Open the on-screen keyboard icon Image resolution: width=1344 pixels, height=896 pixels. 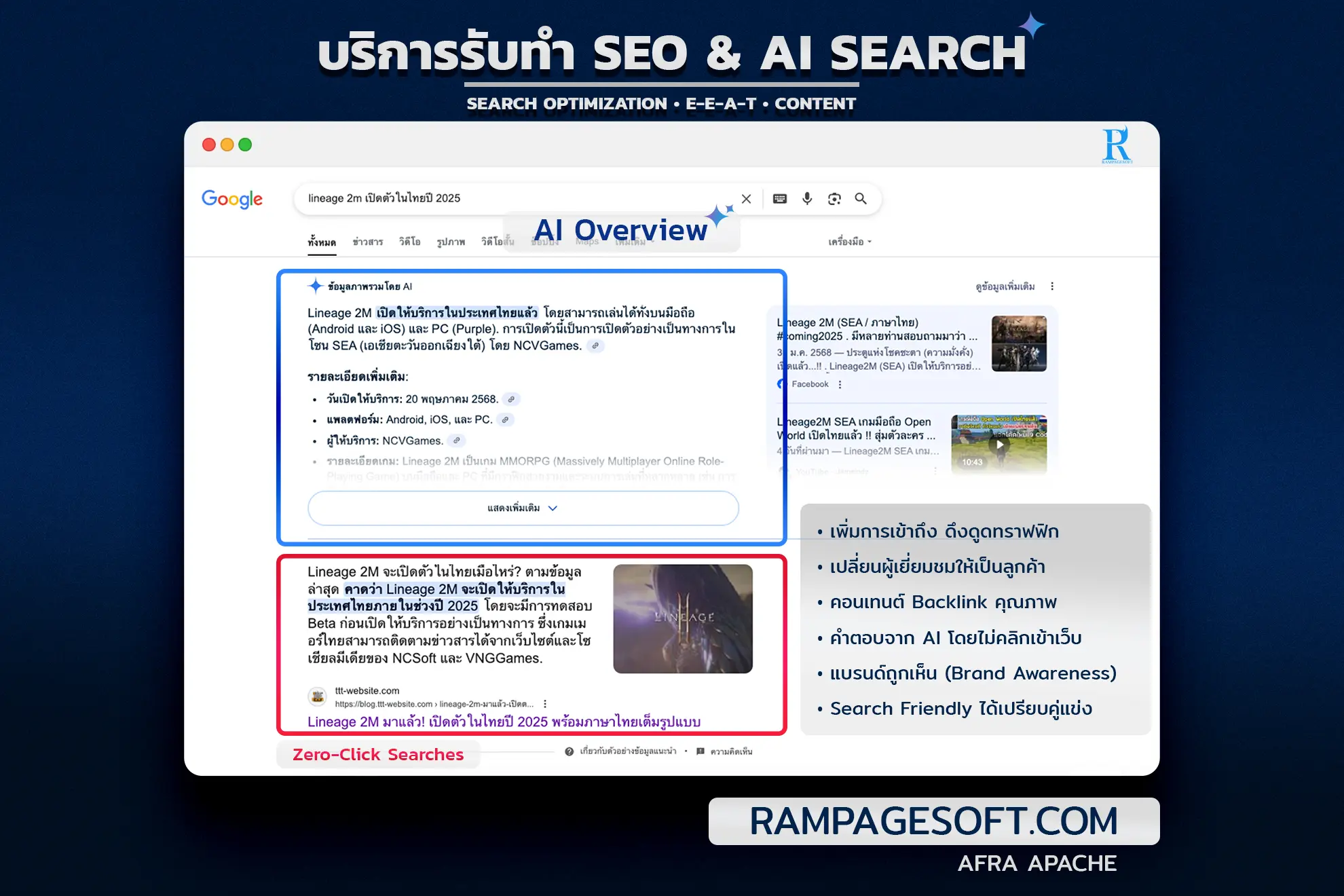coord(780,199)
